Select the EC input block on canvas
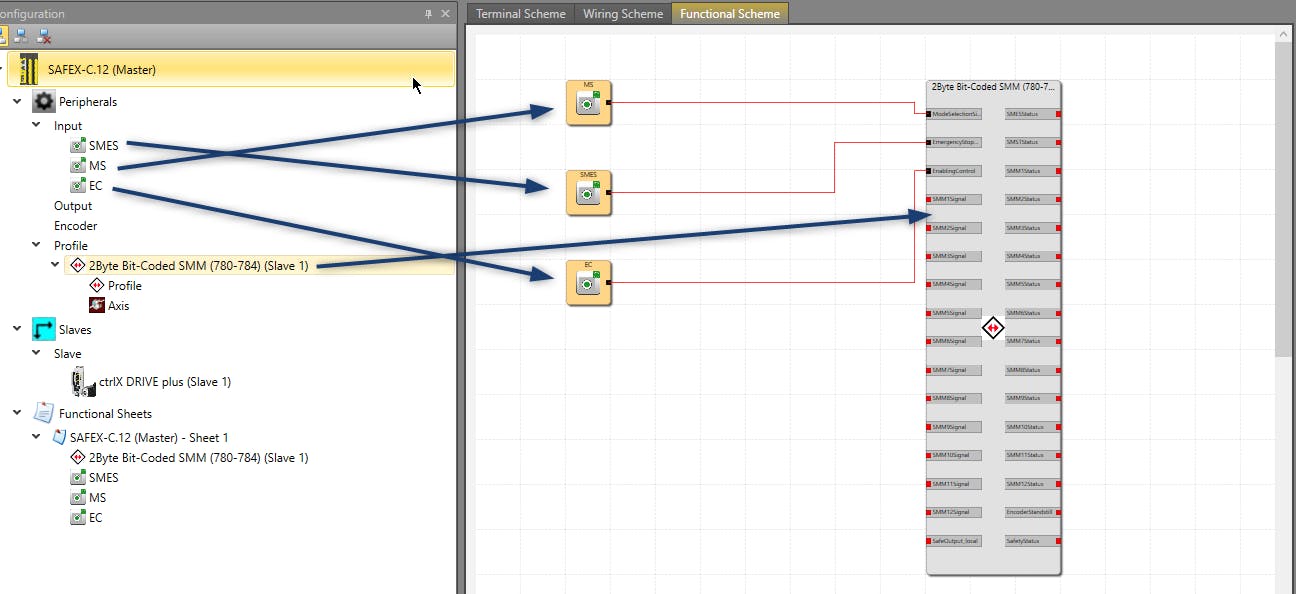Viewport: 1296px width, 594px height. pyautogui.click(x=588, y=283)
